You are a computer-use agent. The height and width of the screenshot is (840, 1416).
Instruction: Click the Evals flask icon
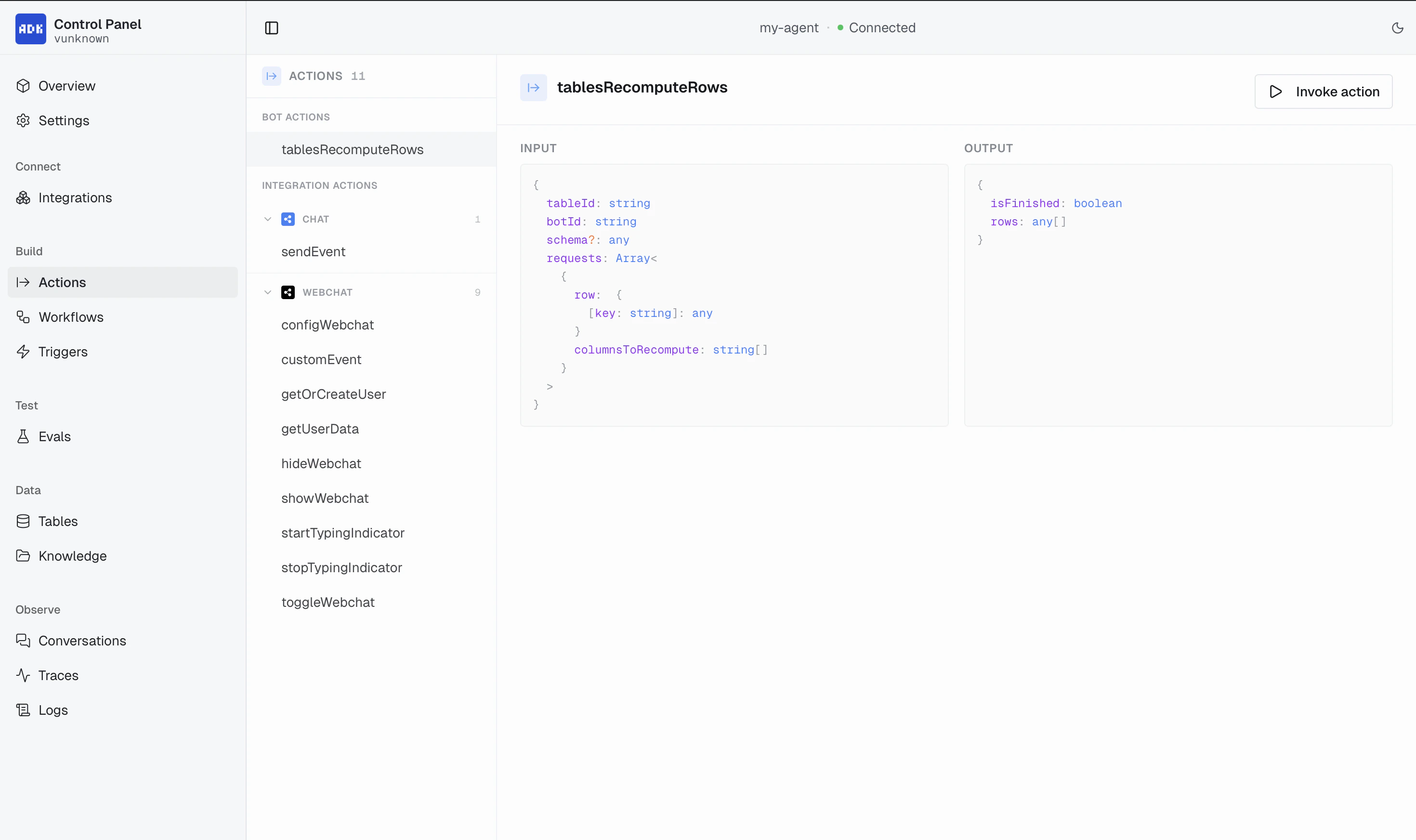pos(23,436)
